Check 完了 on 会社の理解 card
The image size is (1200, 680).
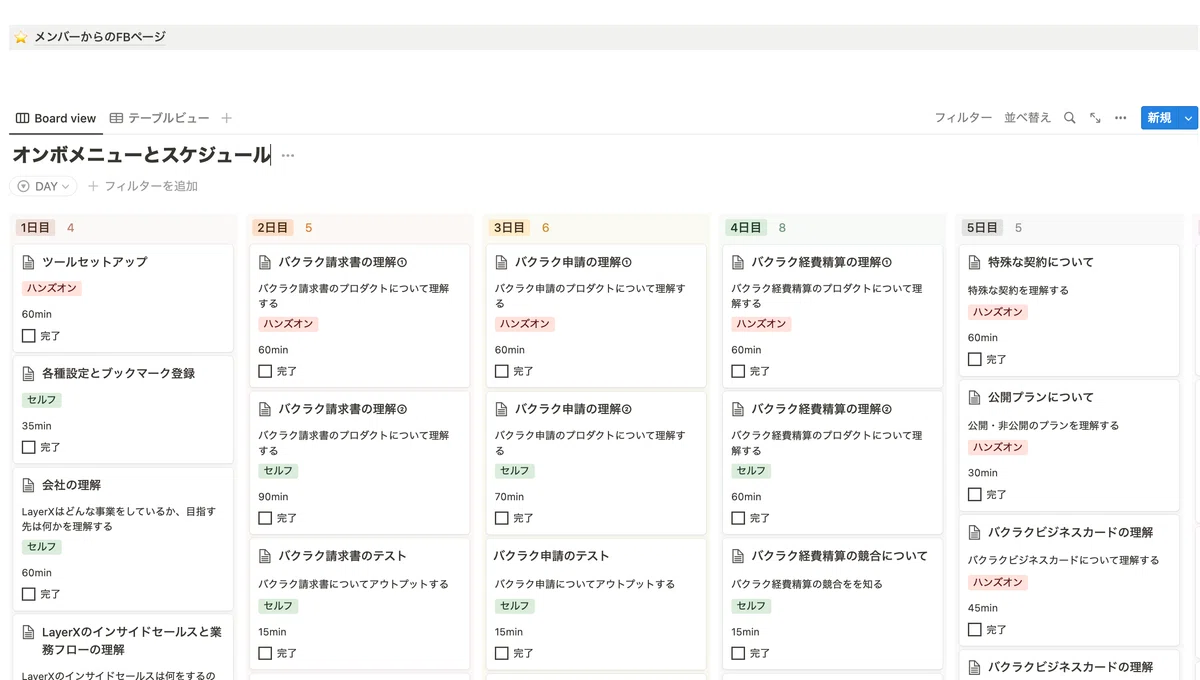[29, 594]
